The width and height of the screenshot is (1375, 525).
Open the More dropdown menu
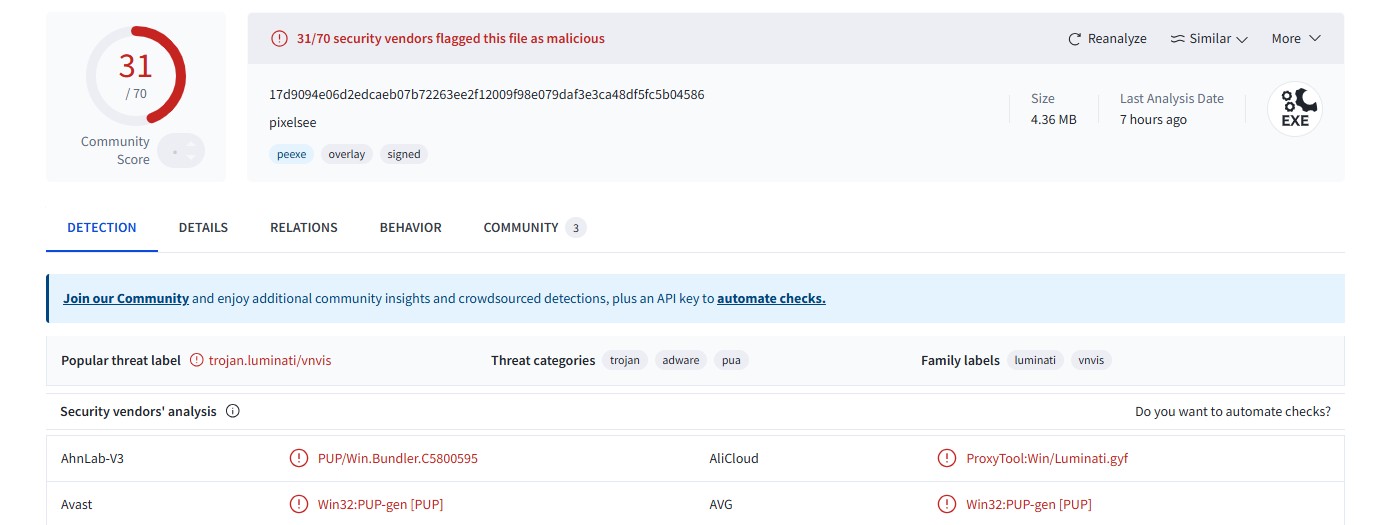point(1296,39)
